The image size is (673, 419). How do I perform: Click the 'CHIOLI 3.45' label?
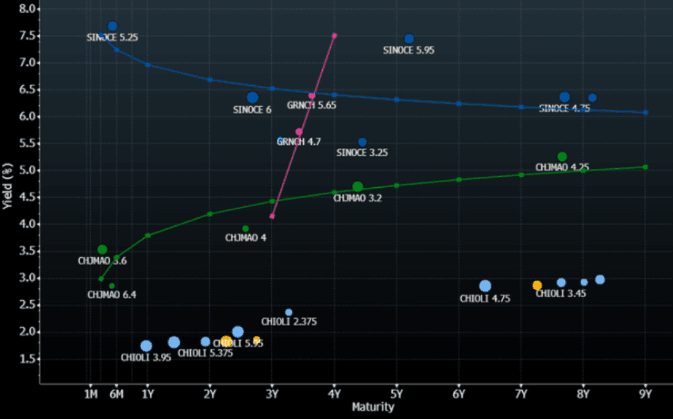[x=561, y=294]
